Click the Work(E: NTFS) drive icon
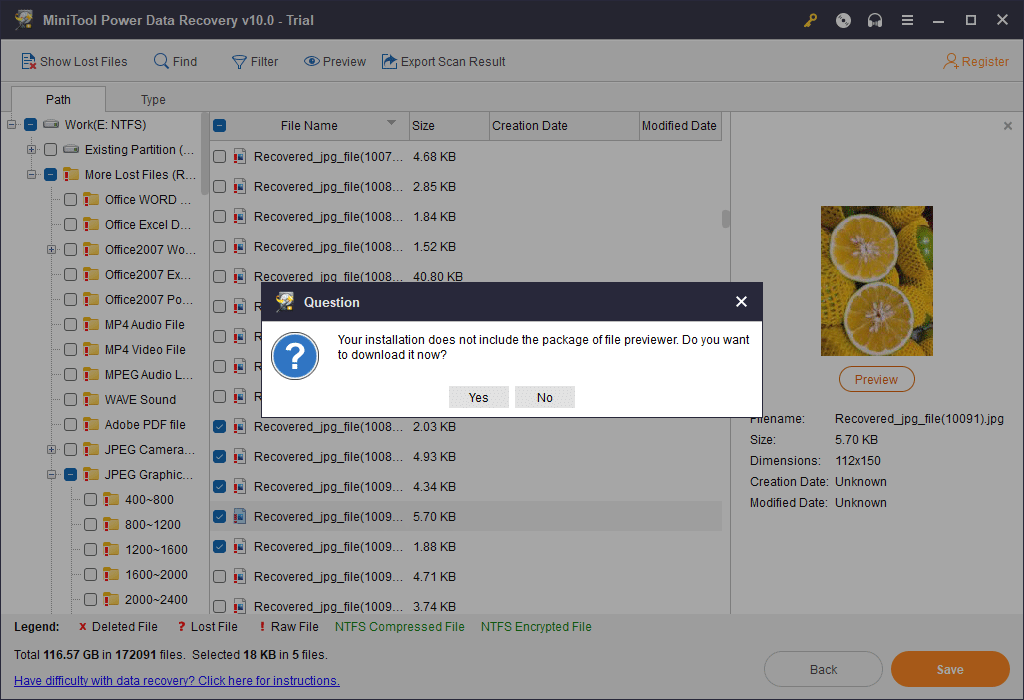Viewport: 1024px width, 700px height. 51,124
